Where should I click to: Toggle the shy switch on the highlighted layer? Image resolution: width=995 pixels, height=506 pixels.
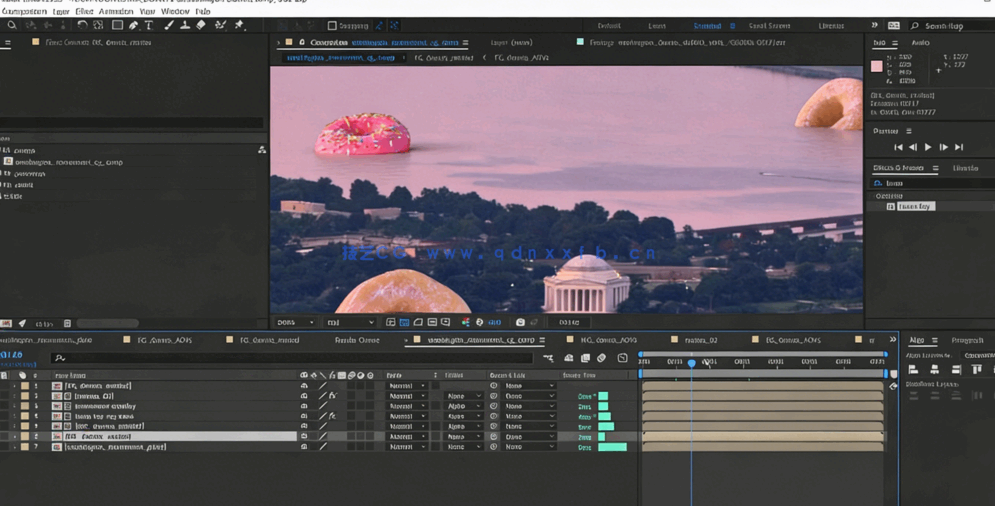point(304,436)
